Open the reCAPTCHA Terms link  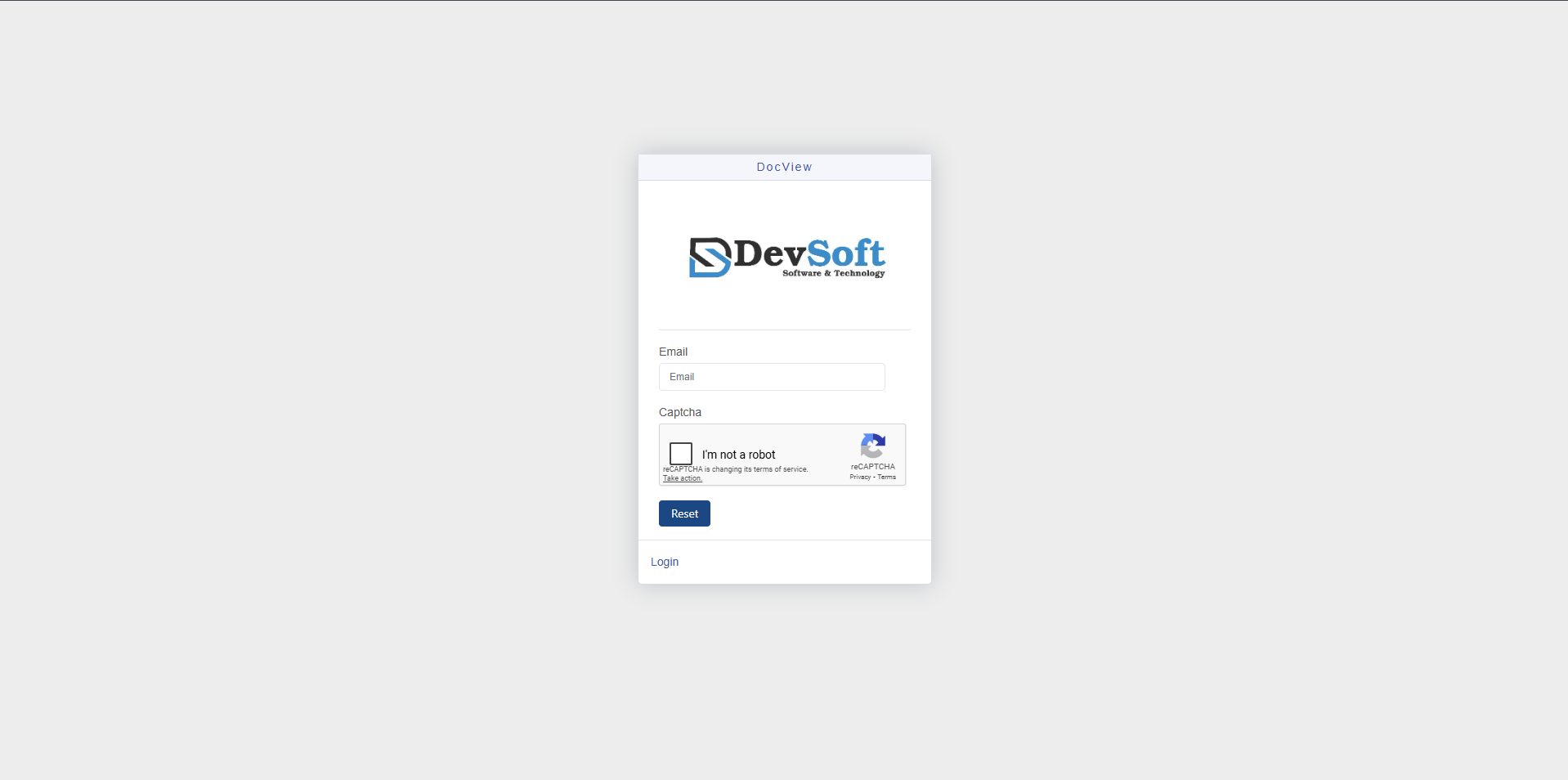(x=887, y=477)
